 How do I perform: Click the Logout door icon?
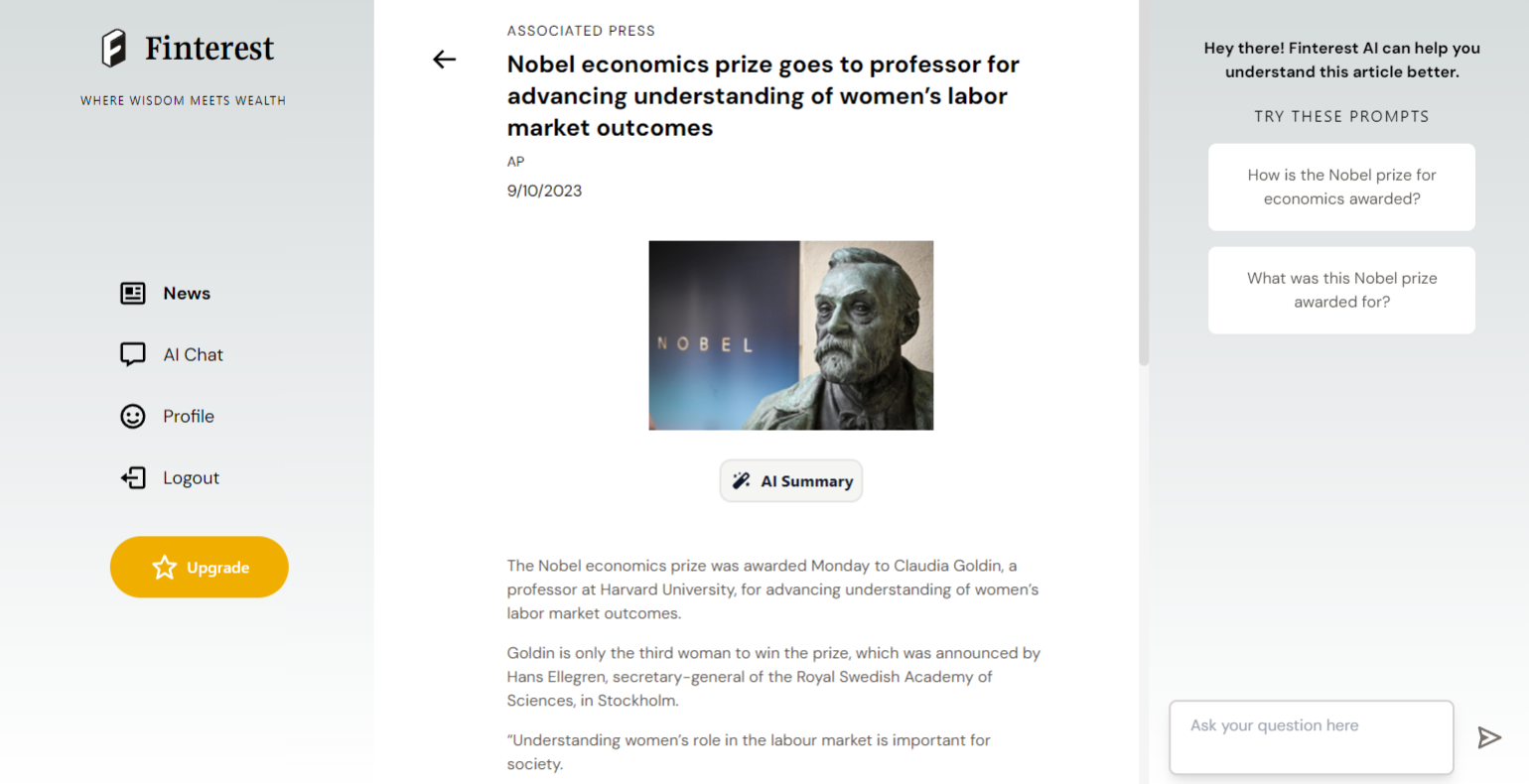pyautogui.click(x=133, y=477)
